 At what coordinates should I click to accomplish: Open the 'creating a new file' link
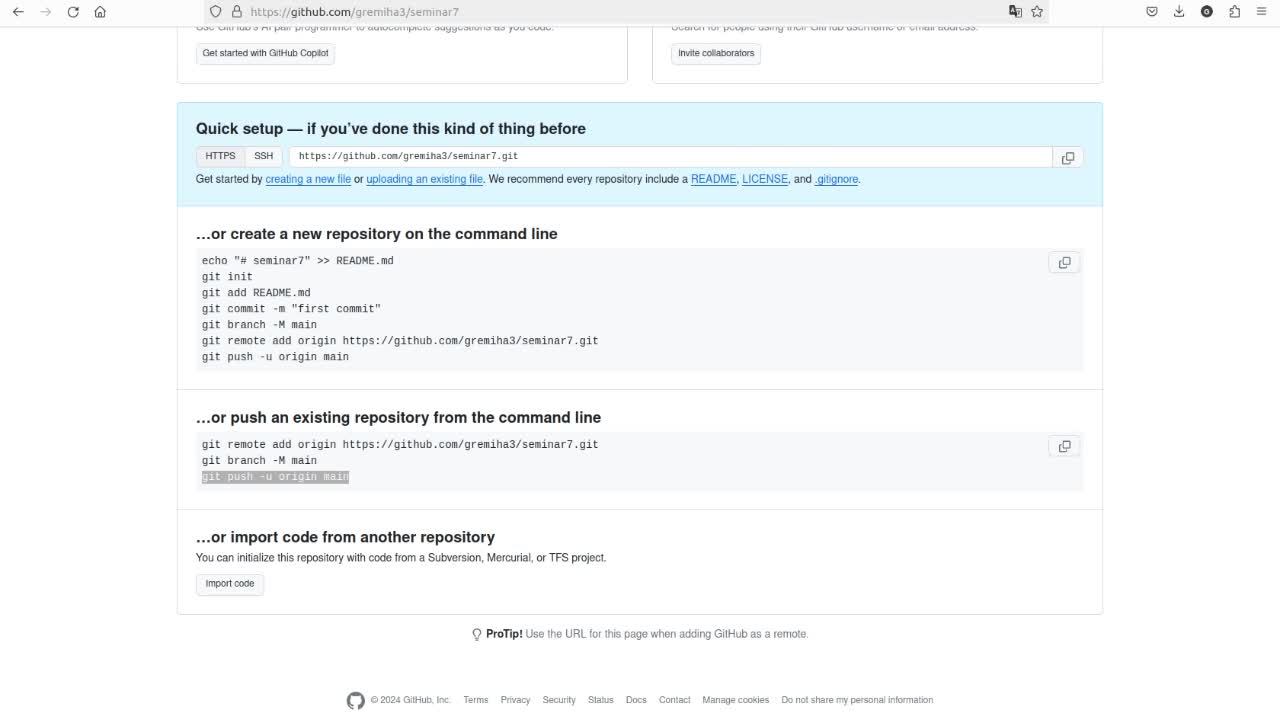[x=308, y=180]
